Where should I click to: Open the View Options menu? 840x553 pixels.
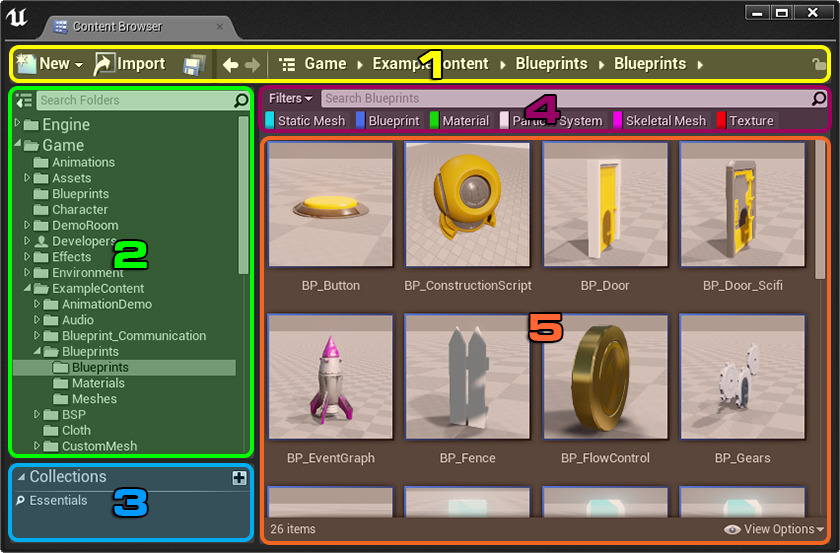(774, 529)
